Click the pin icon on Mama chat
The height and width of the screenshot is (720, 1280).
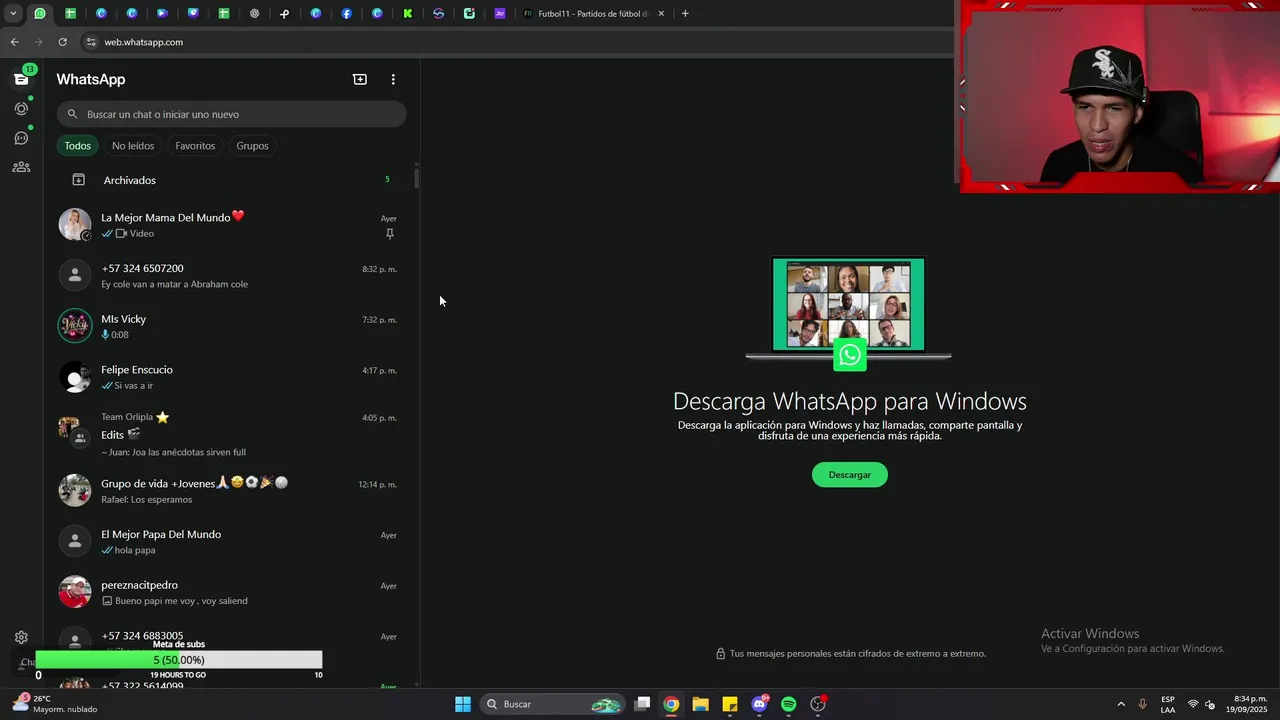coord(390,234)
